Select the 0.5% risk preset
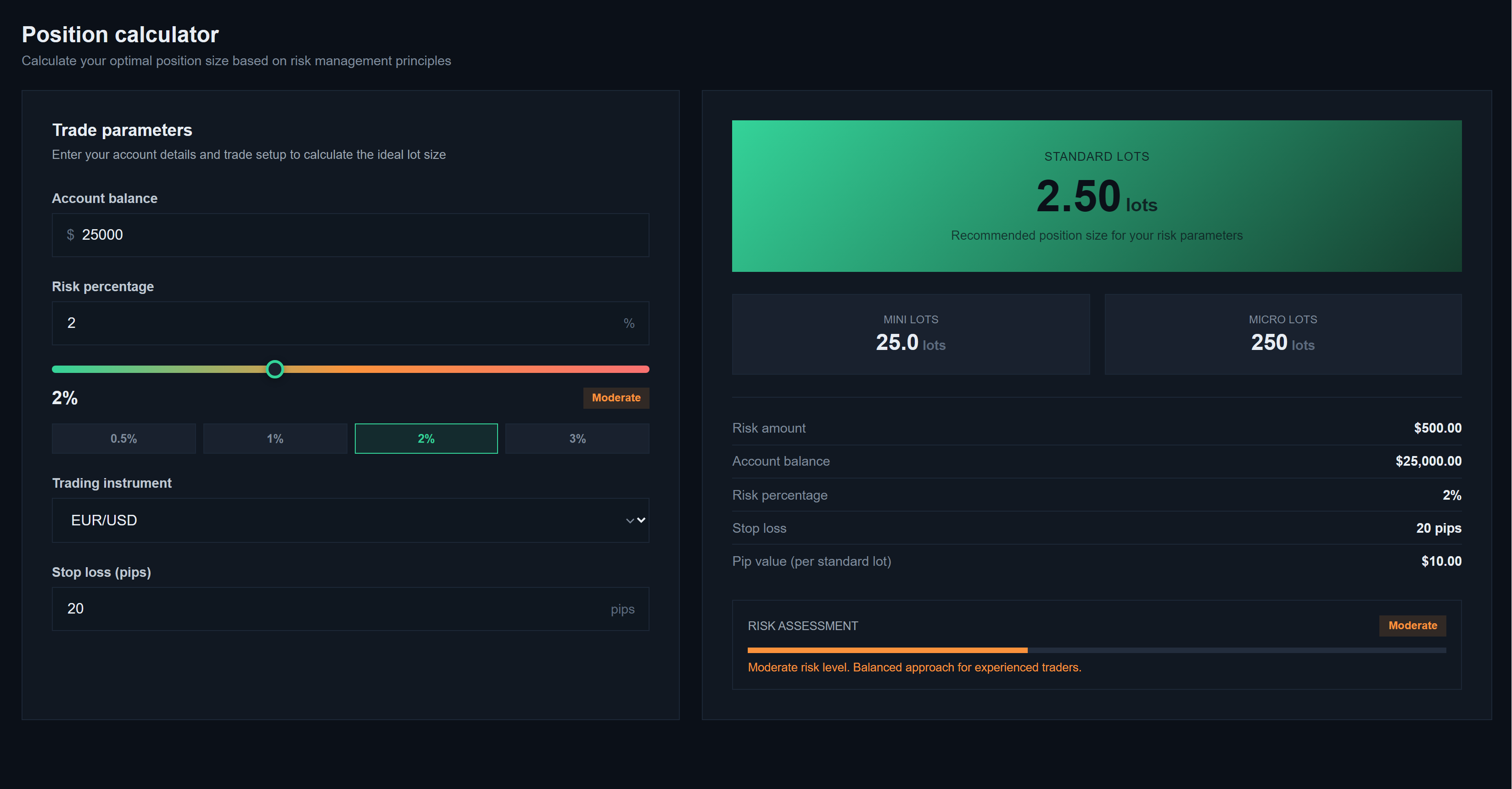This screenshot has height=789, width=1512. 123,438
